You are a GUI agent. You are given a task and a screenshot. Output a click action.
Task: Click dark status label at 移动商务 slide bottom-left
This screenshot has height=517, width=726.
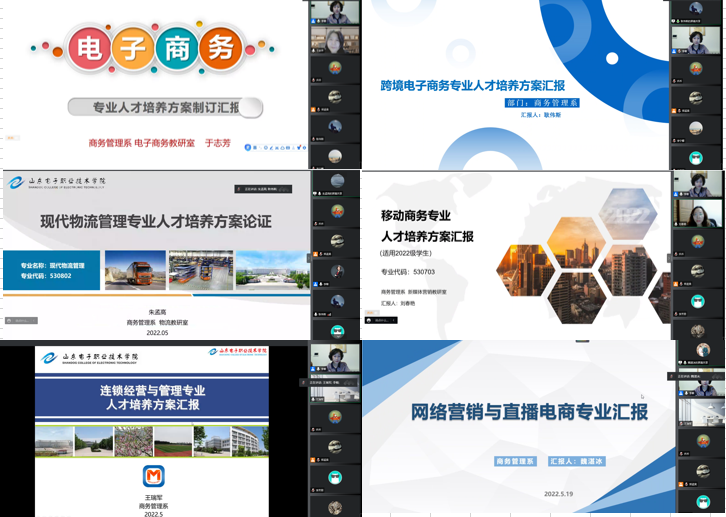[x=383, y=320]
